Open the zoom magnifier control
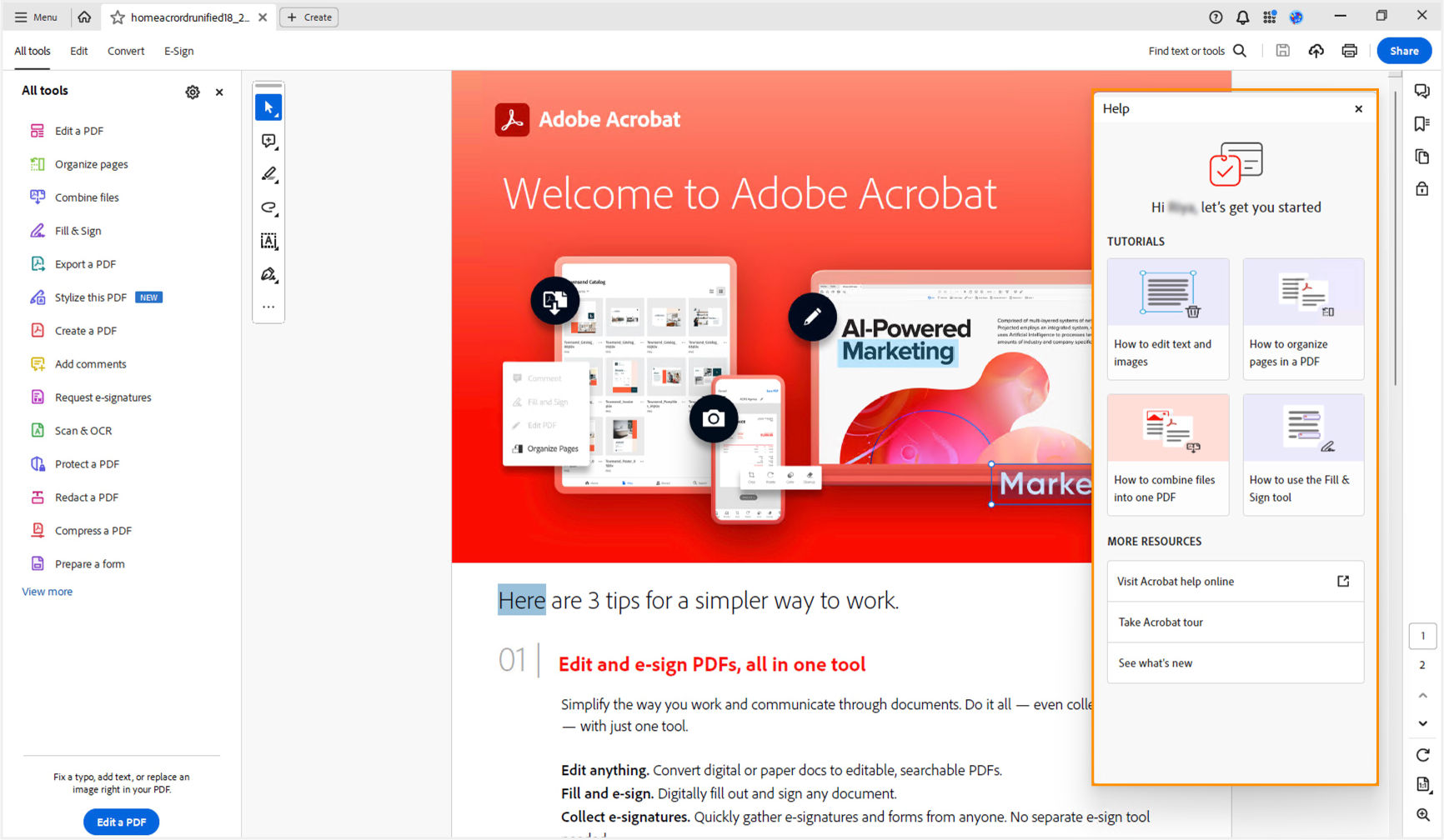Viewport: 1444px width, 840px height. pos(1423,813)
